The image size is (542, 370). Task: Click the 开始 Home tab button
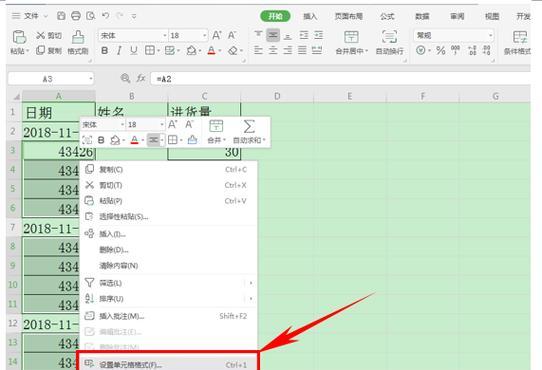click(275, 16)
